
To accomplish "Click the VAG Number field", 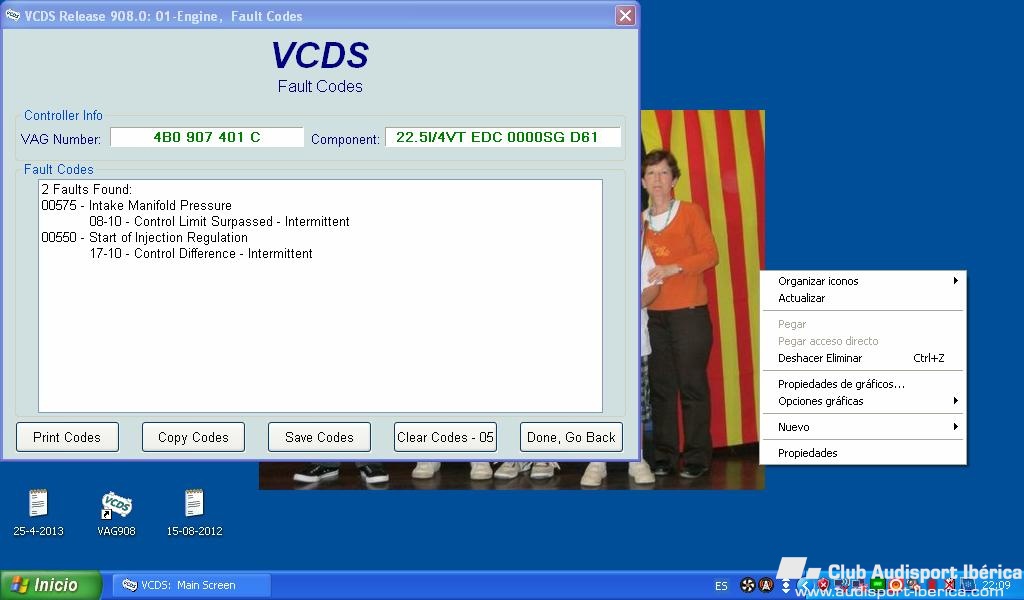I will click(207, 137).
